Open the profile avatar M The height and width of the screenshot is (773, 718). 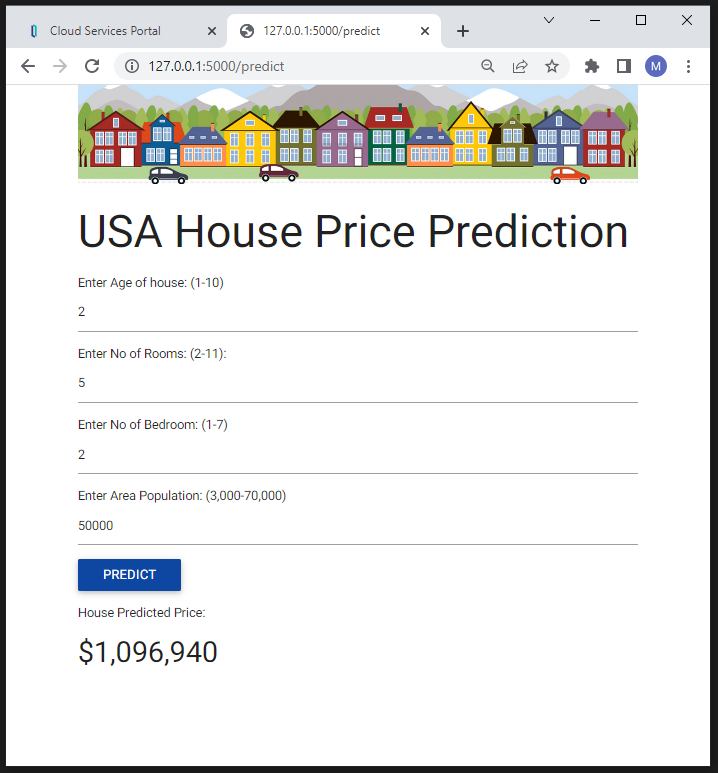click(656, 66)
